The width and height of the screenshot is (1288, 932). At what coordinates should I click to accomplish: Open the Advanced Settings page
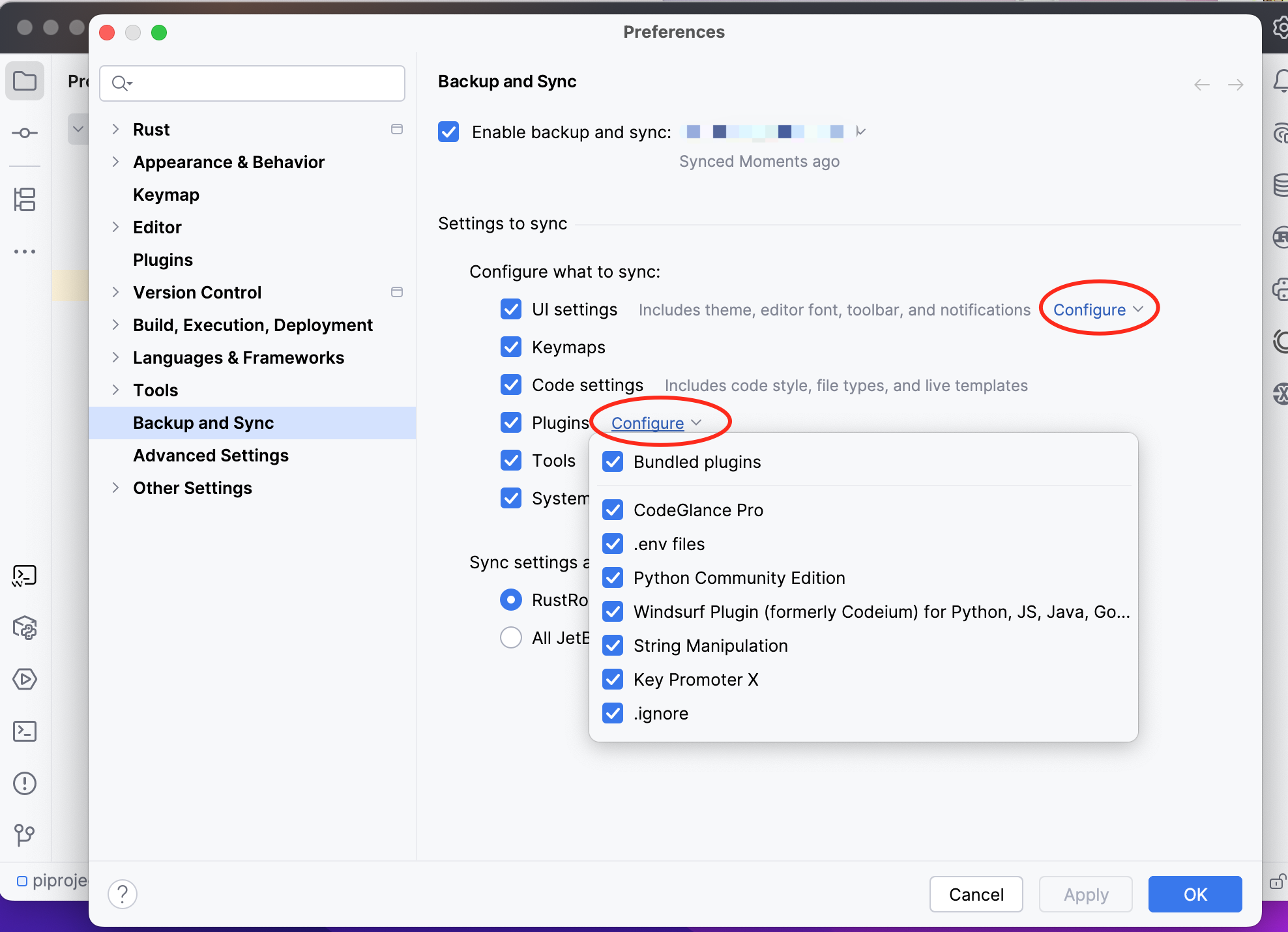pos(211,455)
